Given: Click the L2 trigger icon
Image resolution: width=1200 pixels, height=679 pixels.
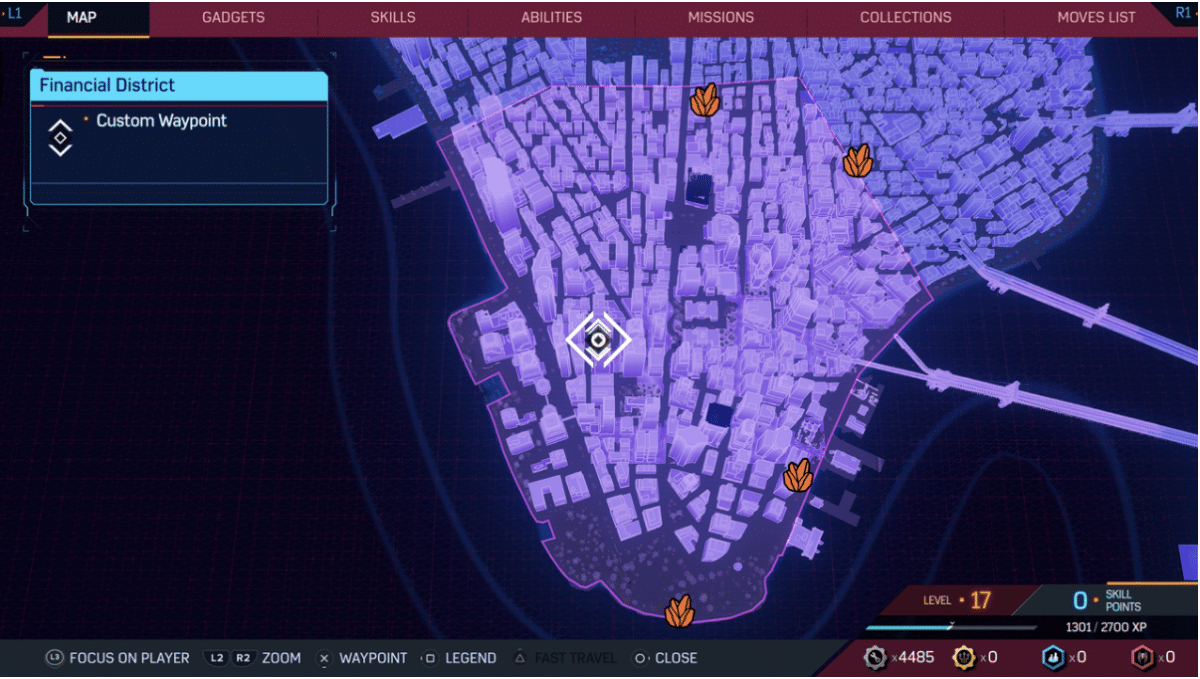Looking at the screenshot, I should tap(217, 658).
